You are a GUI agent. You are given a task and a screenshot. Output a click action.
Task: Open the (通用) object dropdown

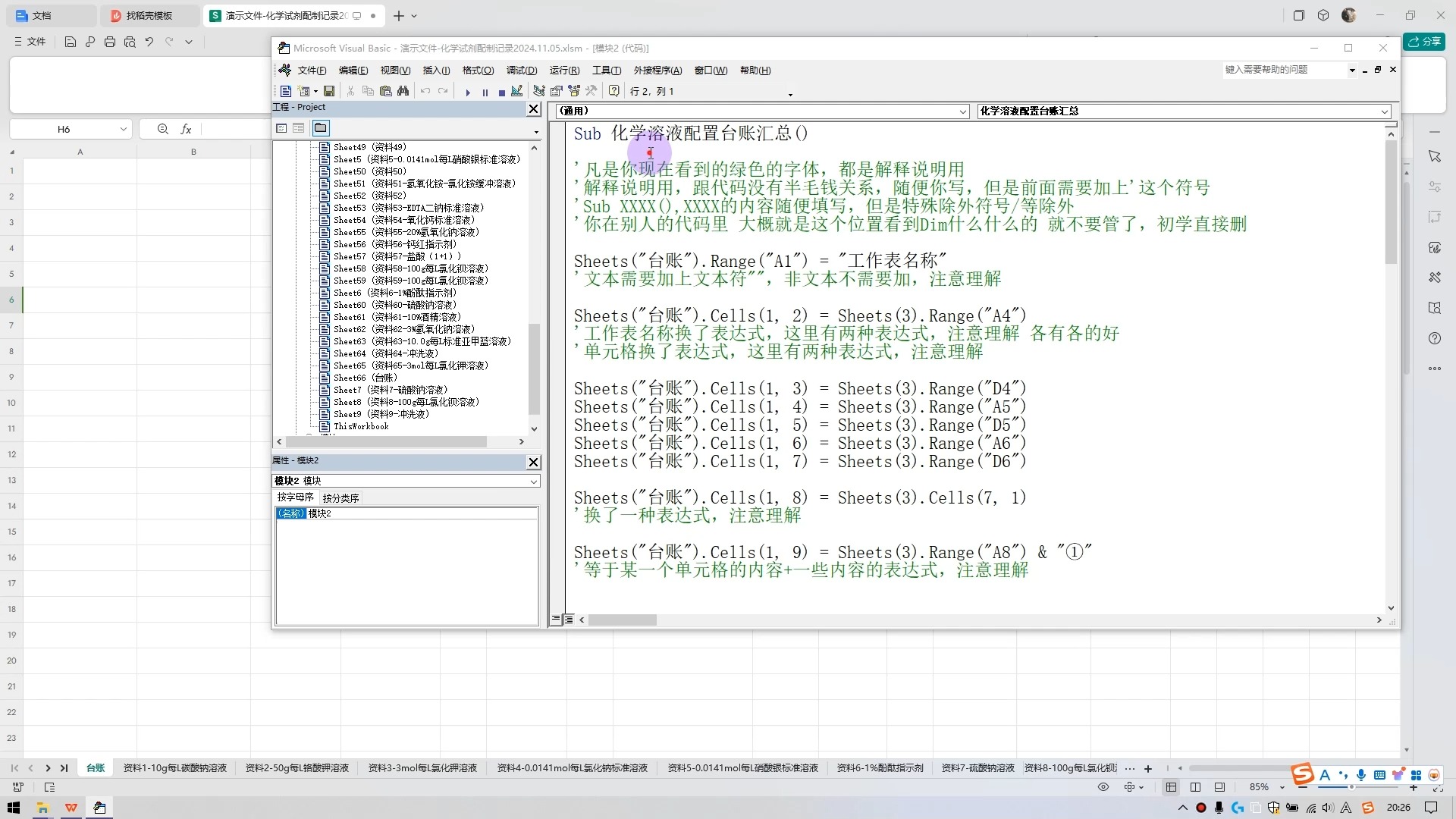(962, 111)
